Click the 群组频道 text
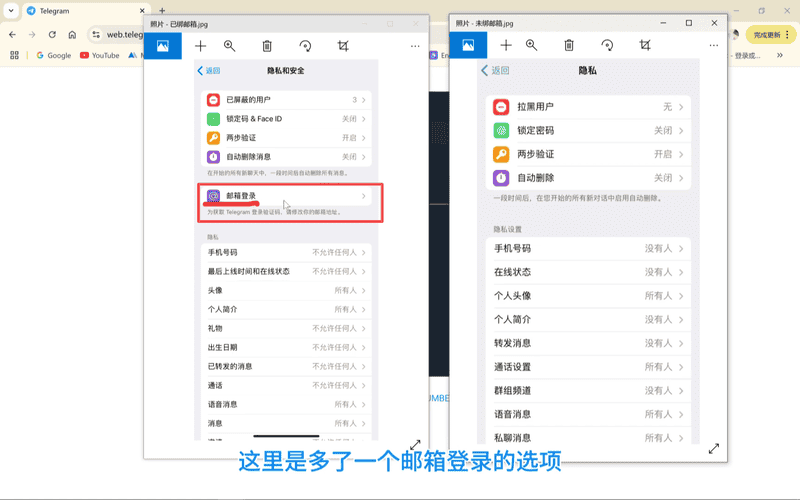 point(512,391)
